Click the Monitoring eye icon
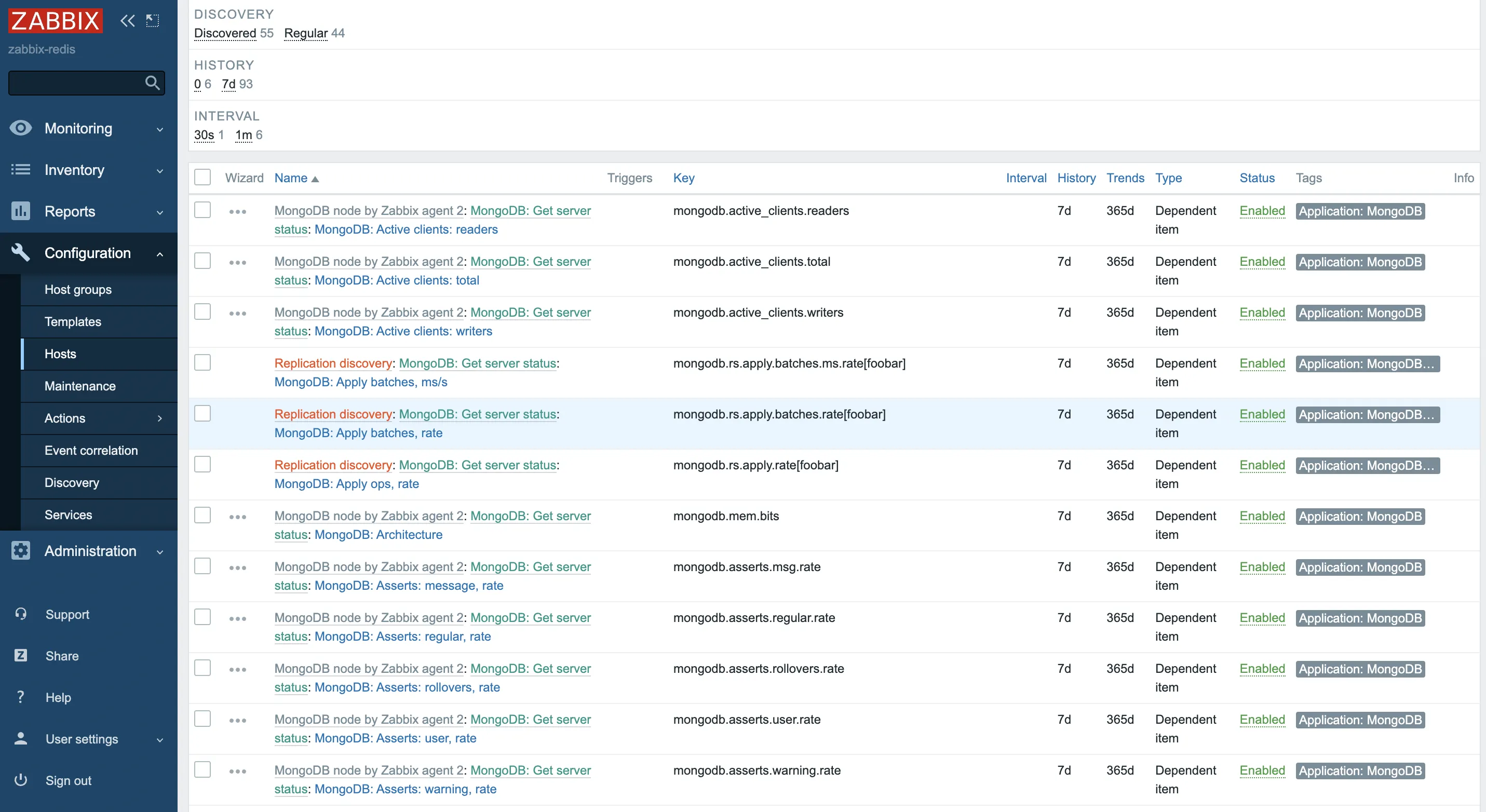The height and width of the screenshot is (812, 1486). click(x=21, y=128)
